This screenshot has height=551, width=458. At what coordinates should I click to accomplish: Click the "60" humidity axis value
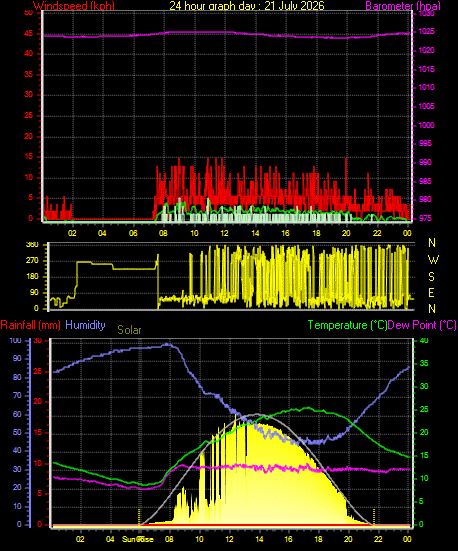coord(17,414)
